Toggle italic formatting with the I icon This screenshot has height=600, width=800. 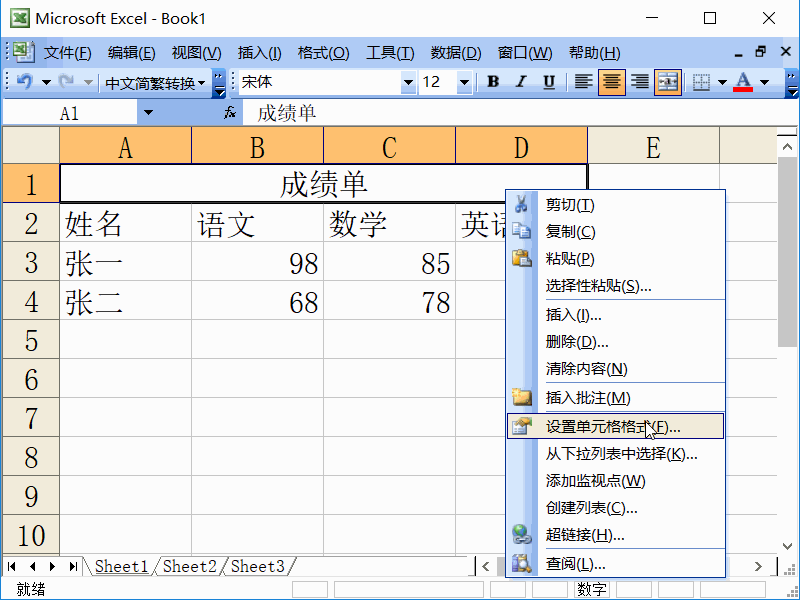tap(520, 83)
